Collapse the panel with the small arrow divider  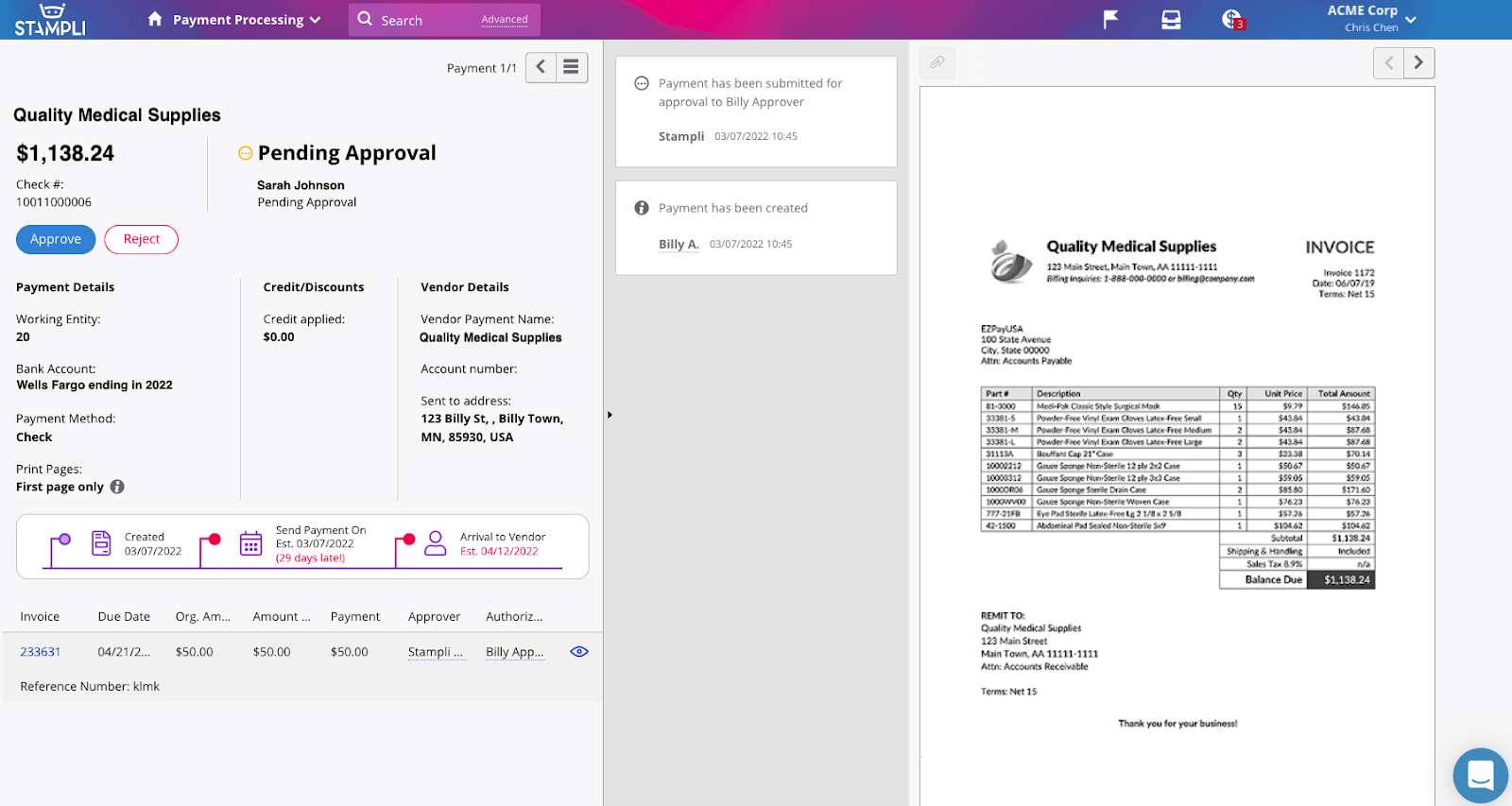610,415
